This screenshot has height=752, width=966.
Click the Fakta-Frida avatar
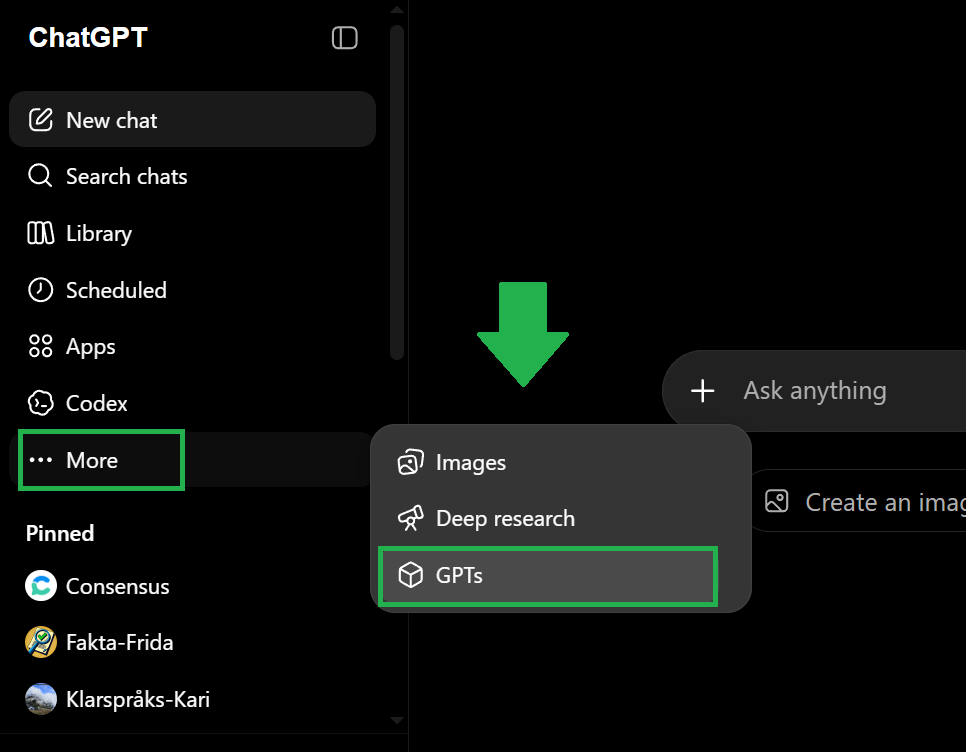pos(41,642)
